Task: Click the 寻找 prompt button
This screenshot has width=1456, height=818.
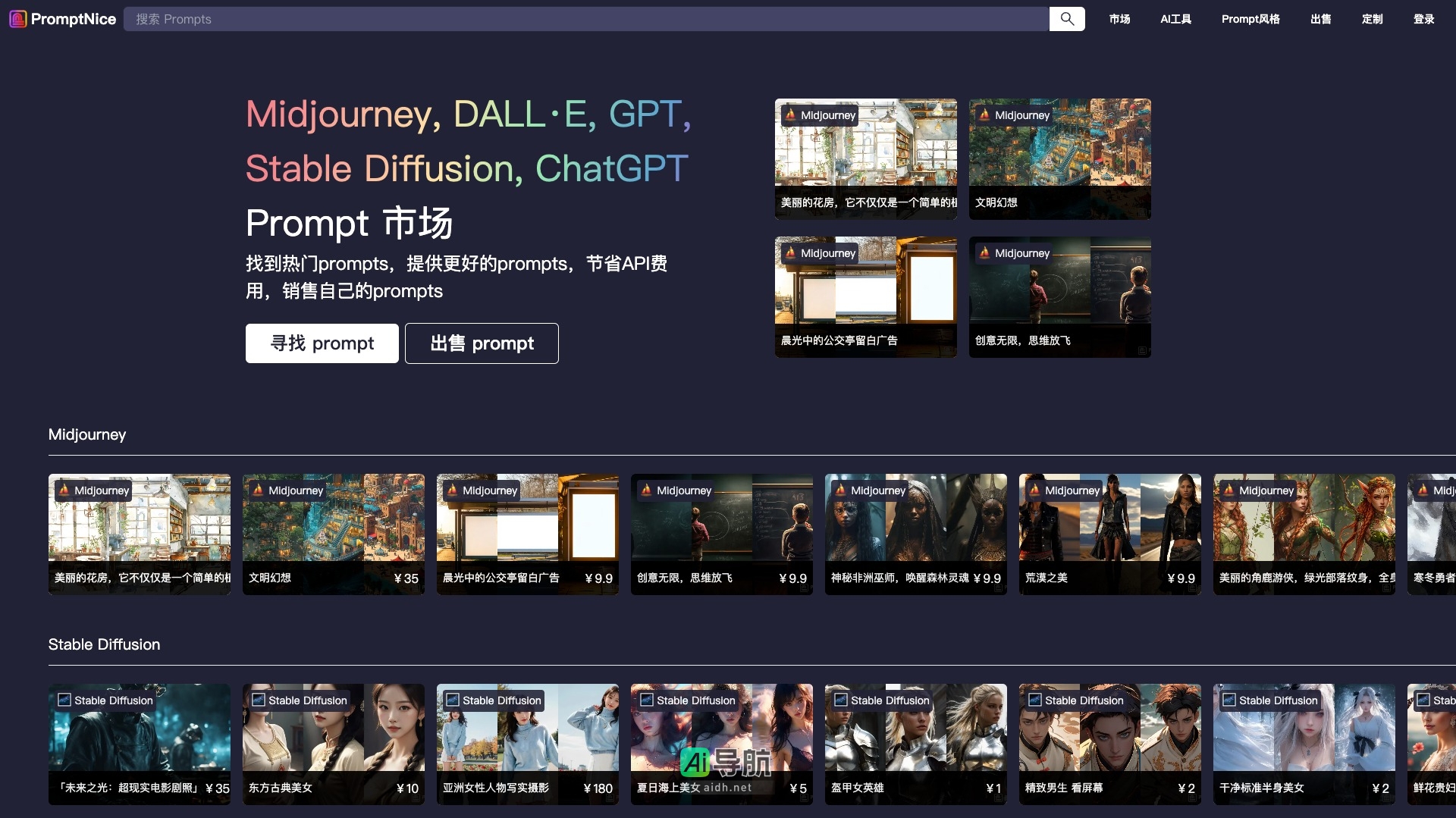Action: coord(322,343)
